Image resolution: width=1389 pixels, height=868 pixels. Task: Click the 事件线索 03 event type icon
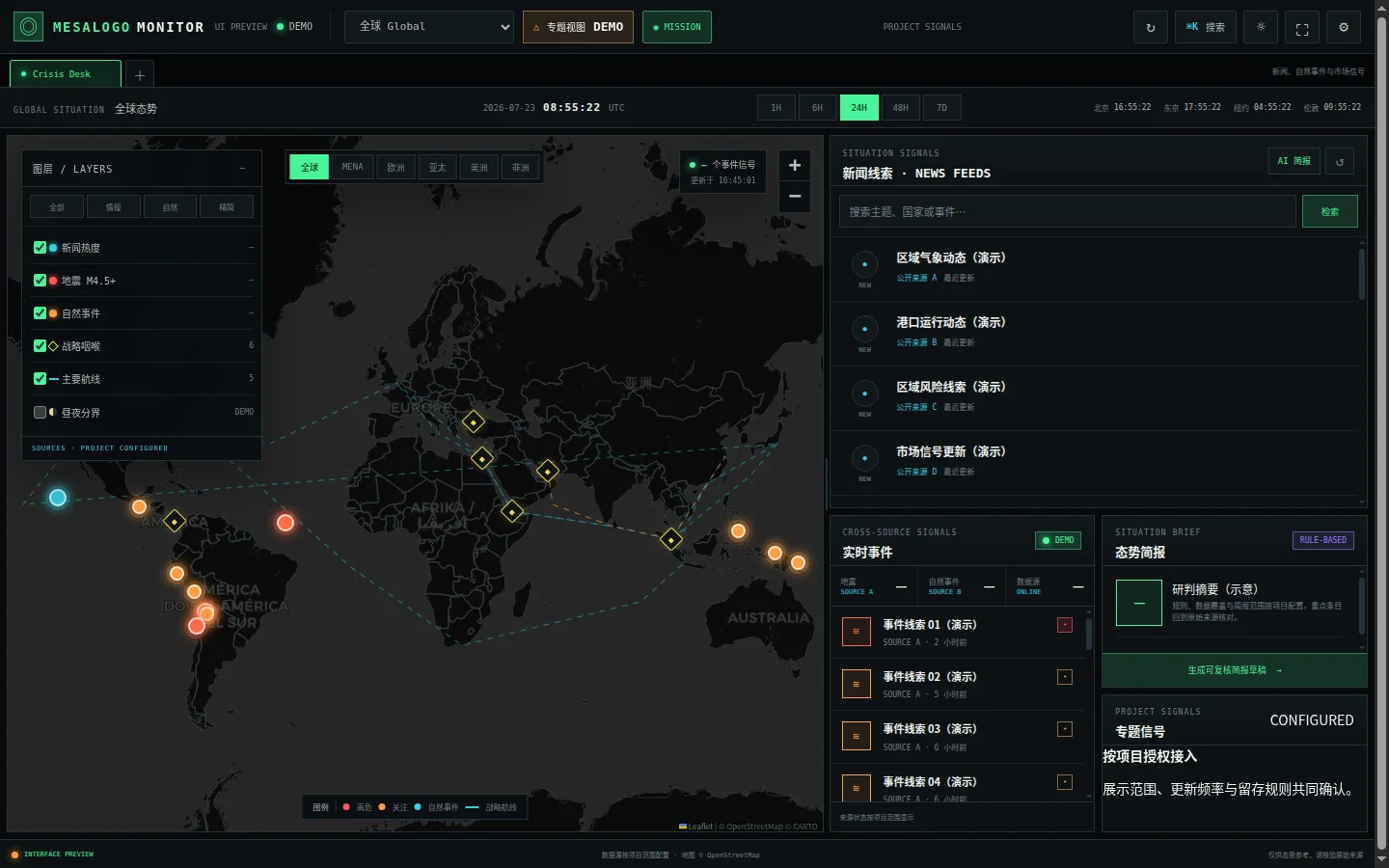856,736
